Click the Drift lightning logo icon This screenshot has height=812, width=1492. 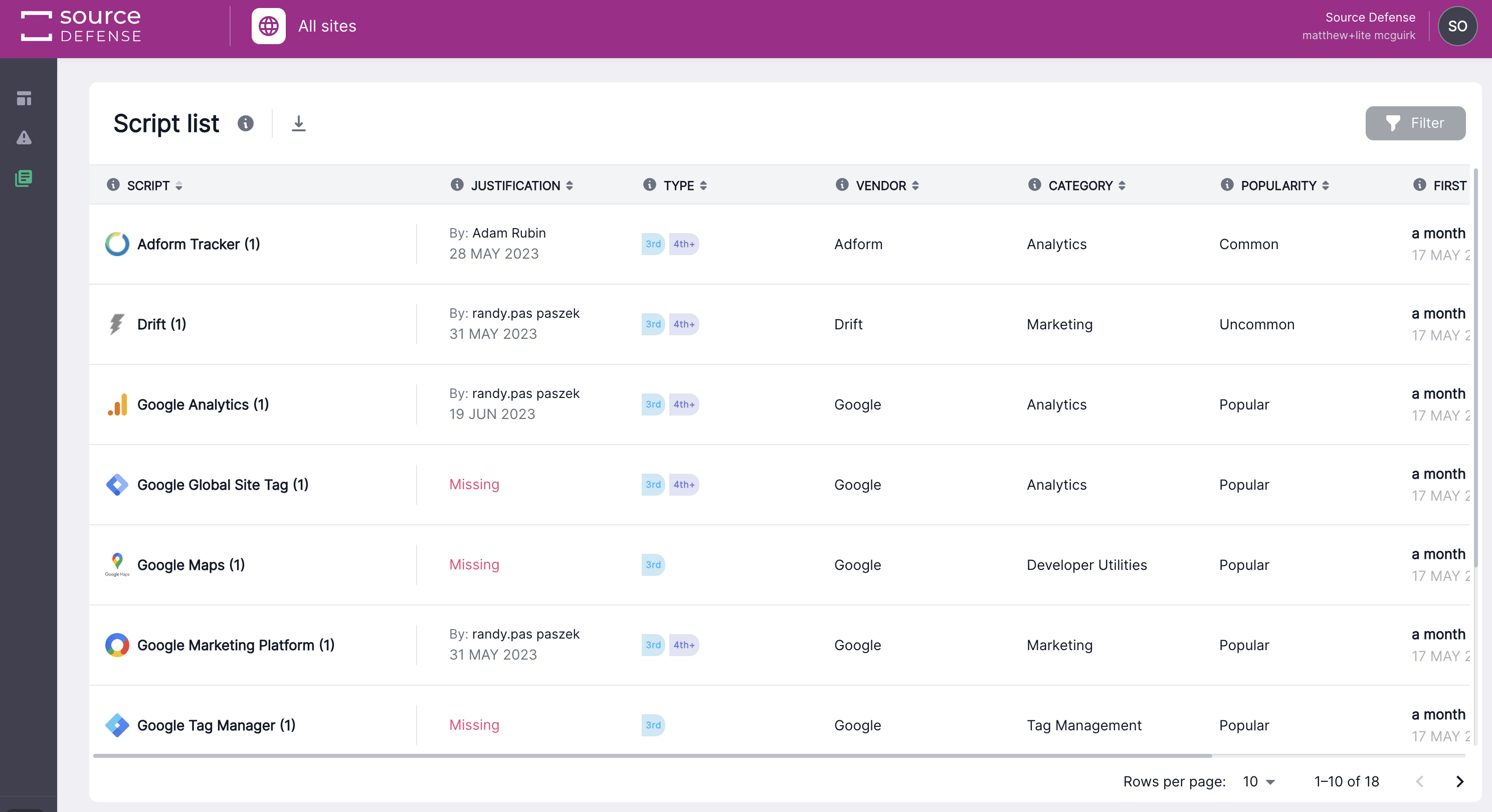click(x=117, y=324)
